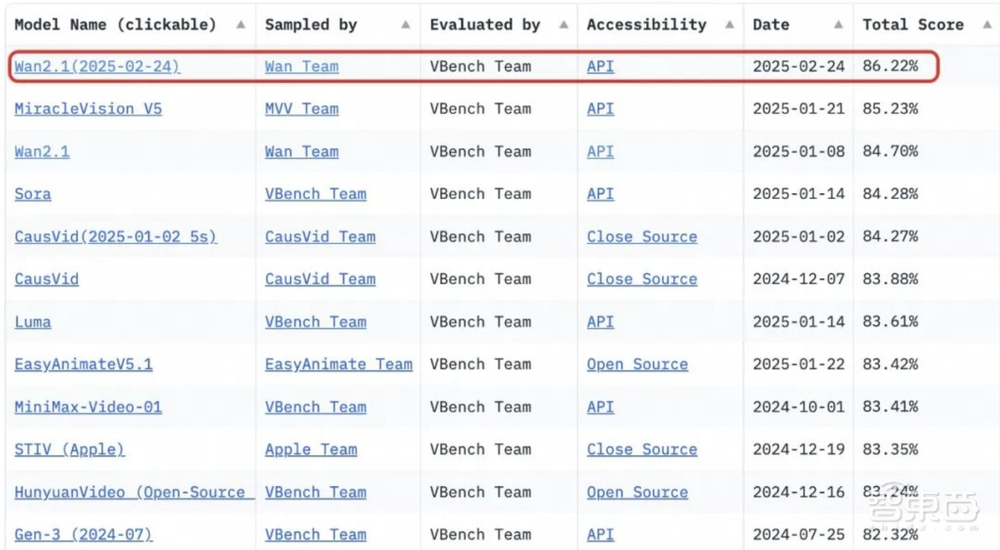1000x550 pixels.
Task: Open the Apple Team link
Action: pos(311,450)
